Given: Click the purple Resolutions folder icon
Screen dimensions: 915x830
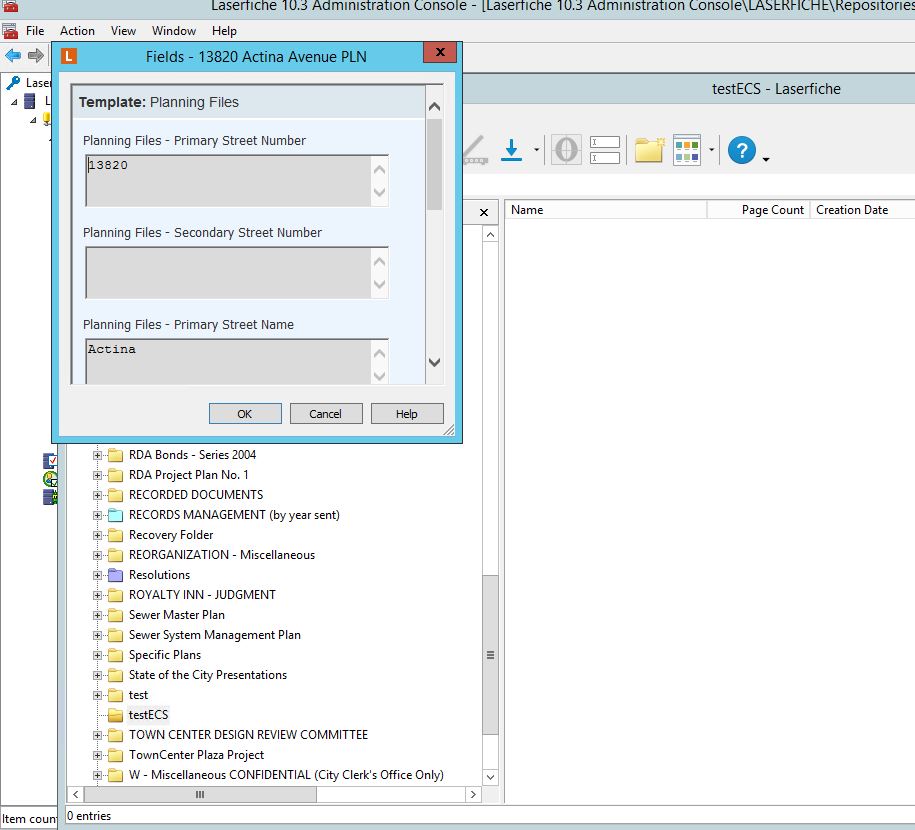Looking at the screenshot, I should [116, 575].
